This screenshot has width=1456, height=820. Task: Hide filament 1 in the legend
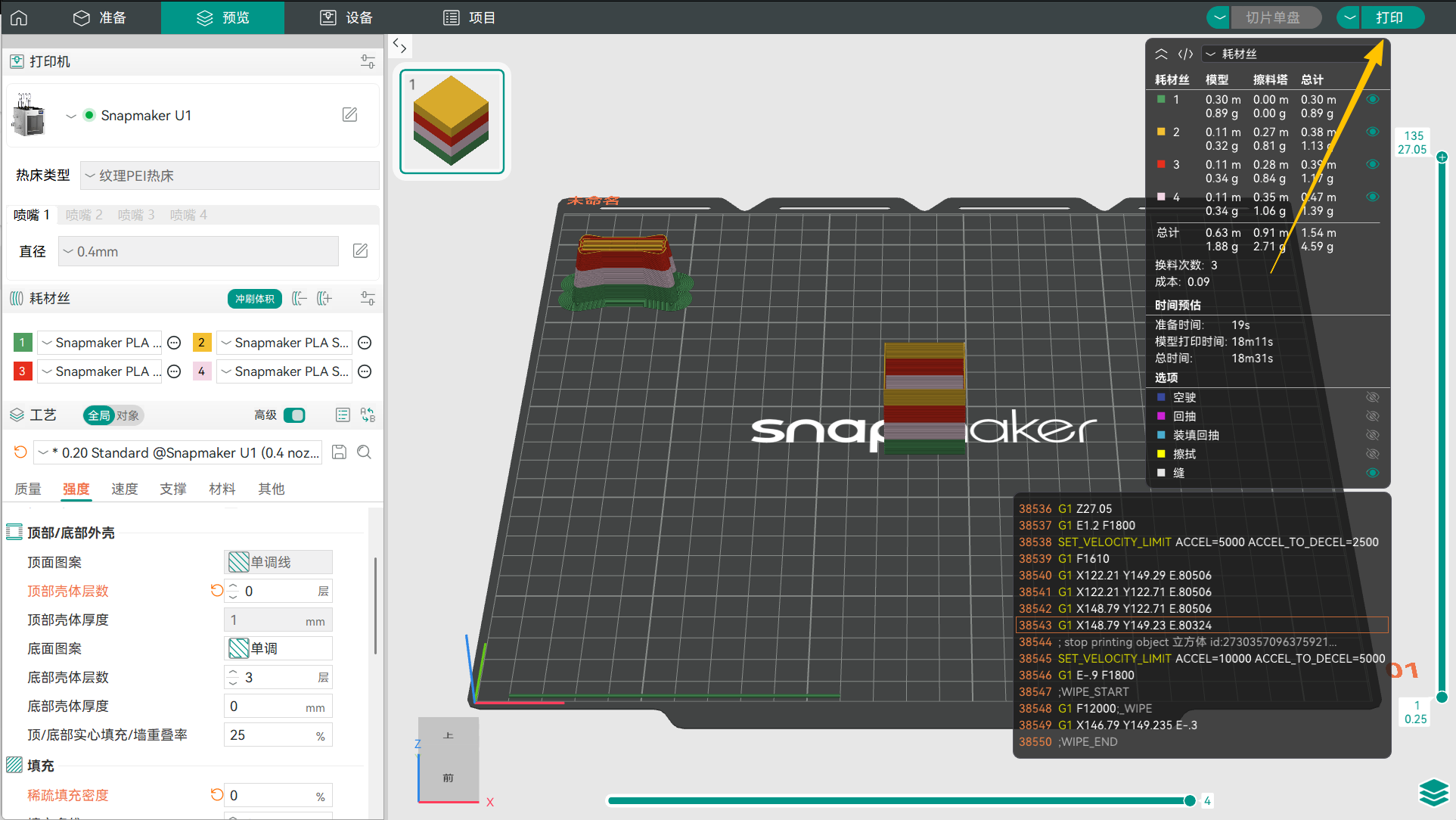coord(1372,99)
